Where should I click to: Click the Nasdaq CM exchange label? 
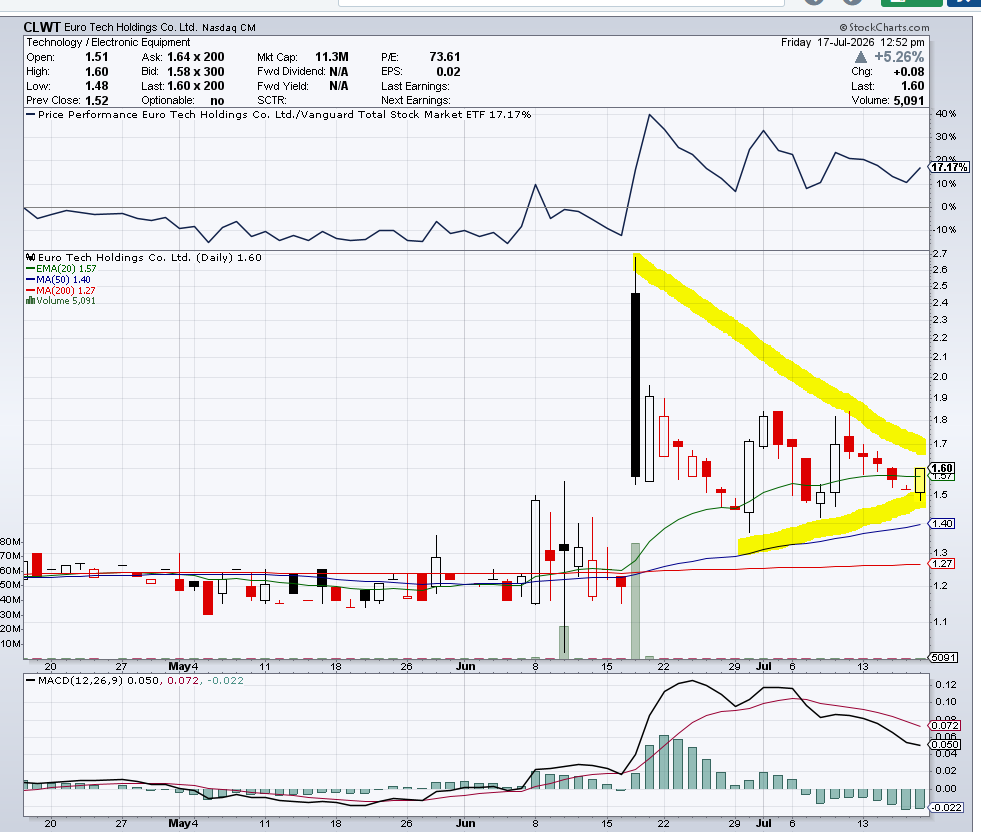click(x=229, y=28)
